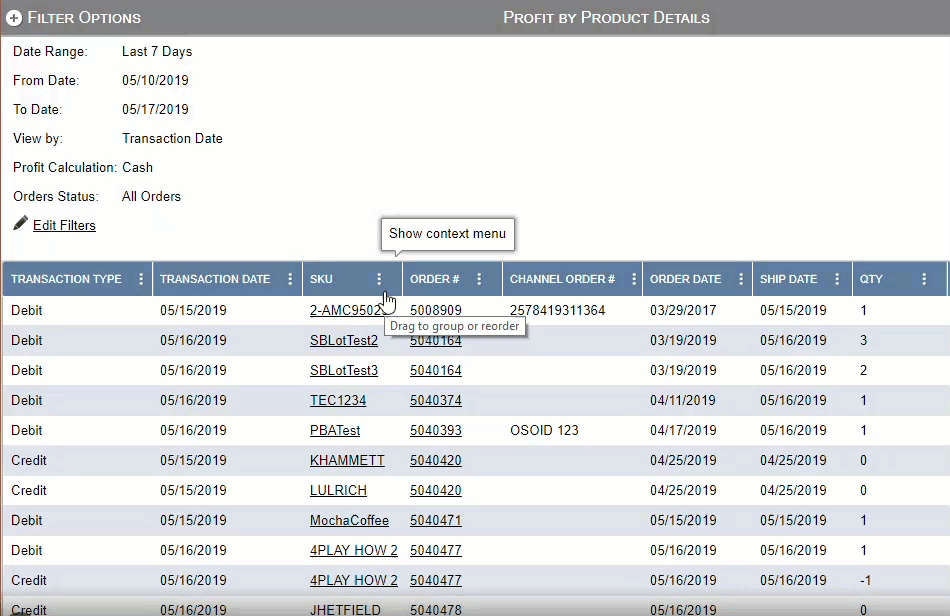Sort by Order Date column header
Screen dimensions: 950x616
685,279
